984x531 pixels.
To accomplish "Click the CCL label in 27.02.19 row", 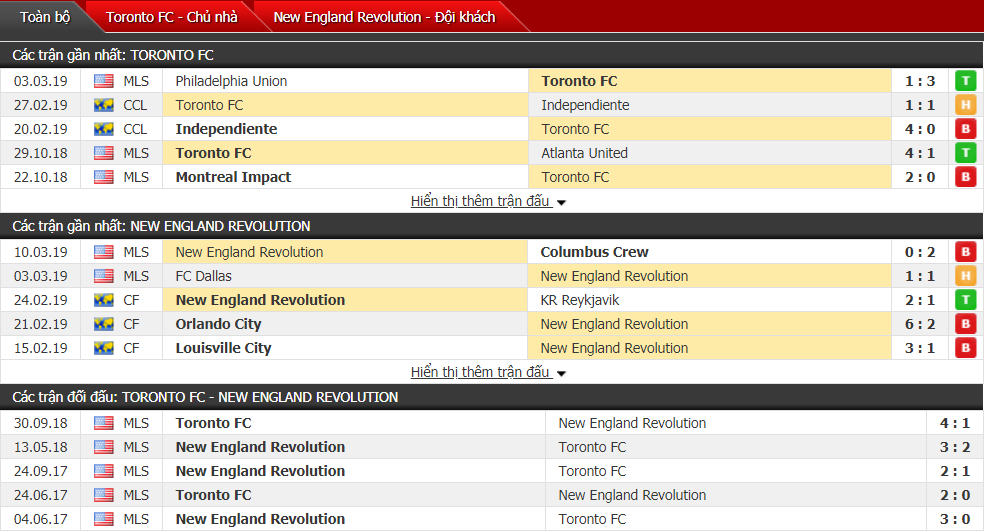I will 135,105.
